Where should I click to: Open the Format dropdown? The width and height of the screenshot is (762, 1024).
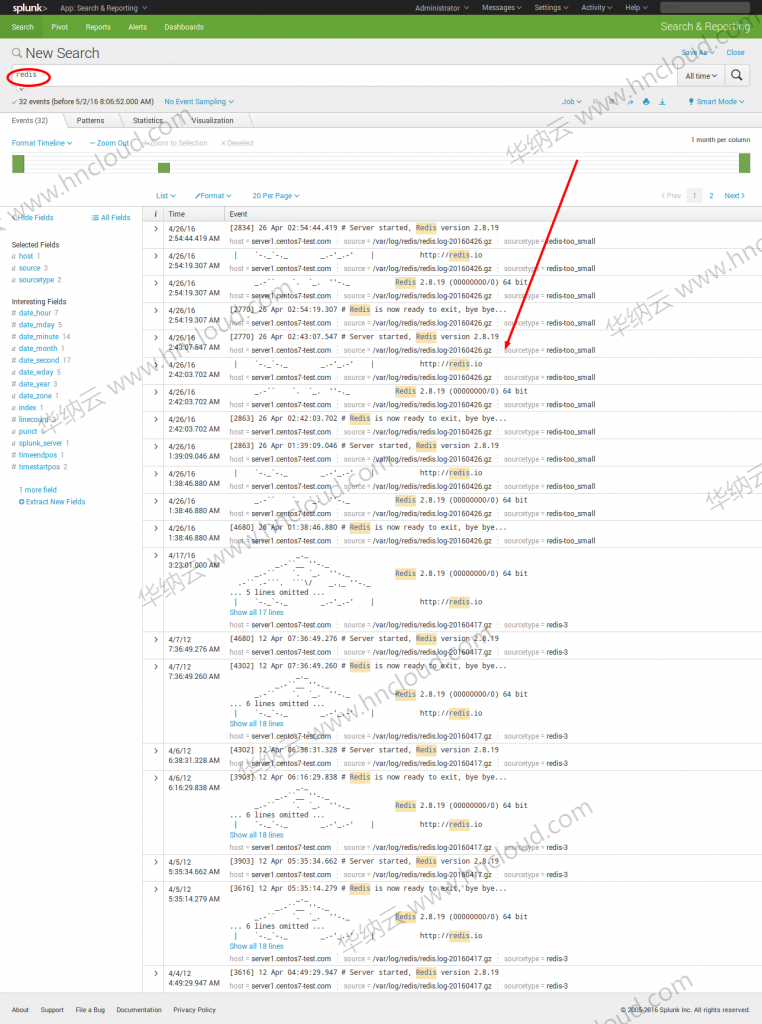(x=213, y=196)
